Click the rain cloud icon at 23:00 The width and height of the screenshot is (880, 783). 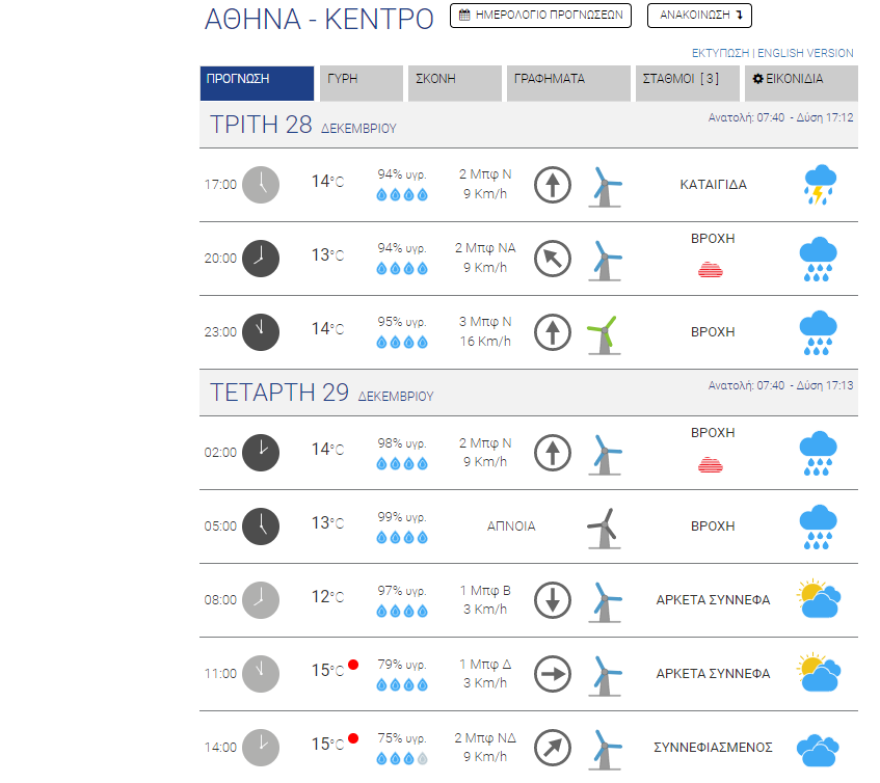[x=819, y=332]
